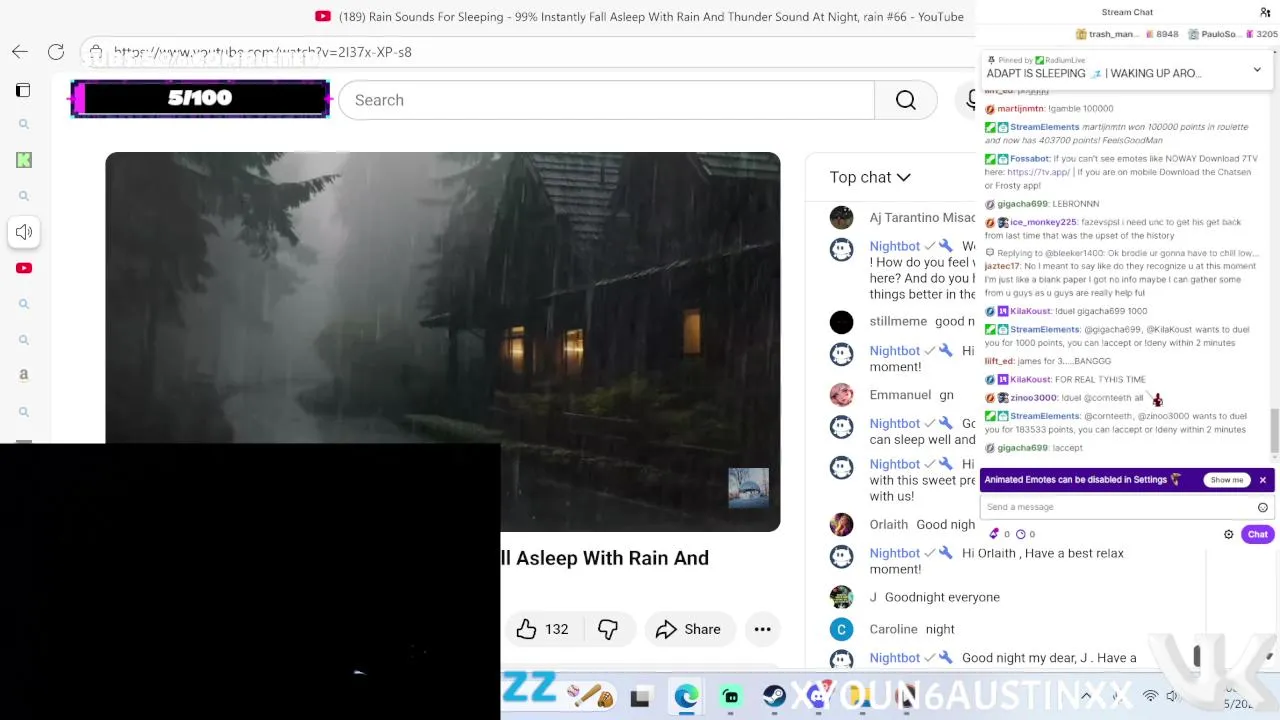
Task: Open Microsoft Edge from the taskbar
Action: [x=686, y=697]
